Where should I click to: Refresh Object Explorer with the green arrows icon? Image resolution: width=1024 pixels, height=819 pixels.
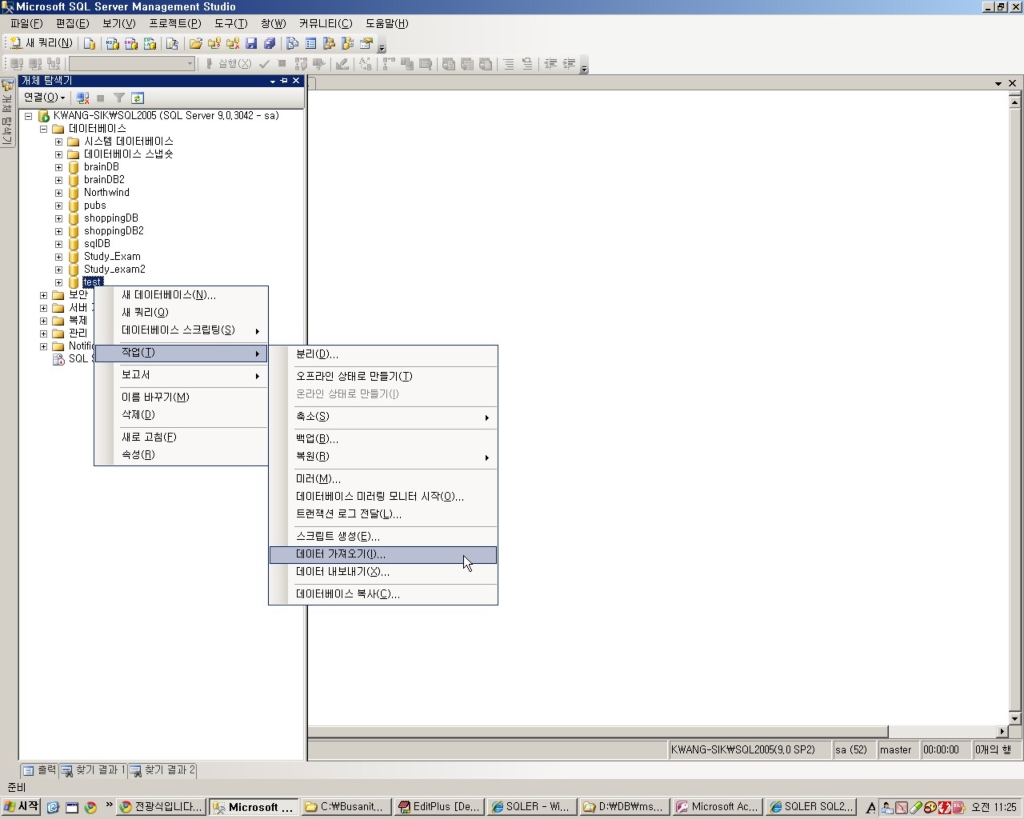click(137, 98)
